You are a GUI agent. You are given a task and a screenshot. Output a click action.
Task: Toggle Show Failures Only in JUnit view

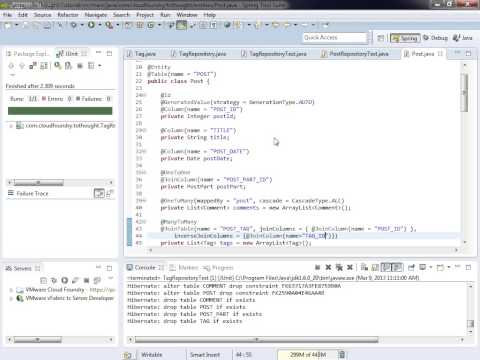[x=33, y=66]
